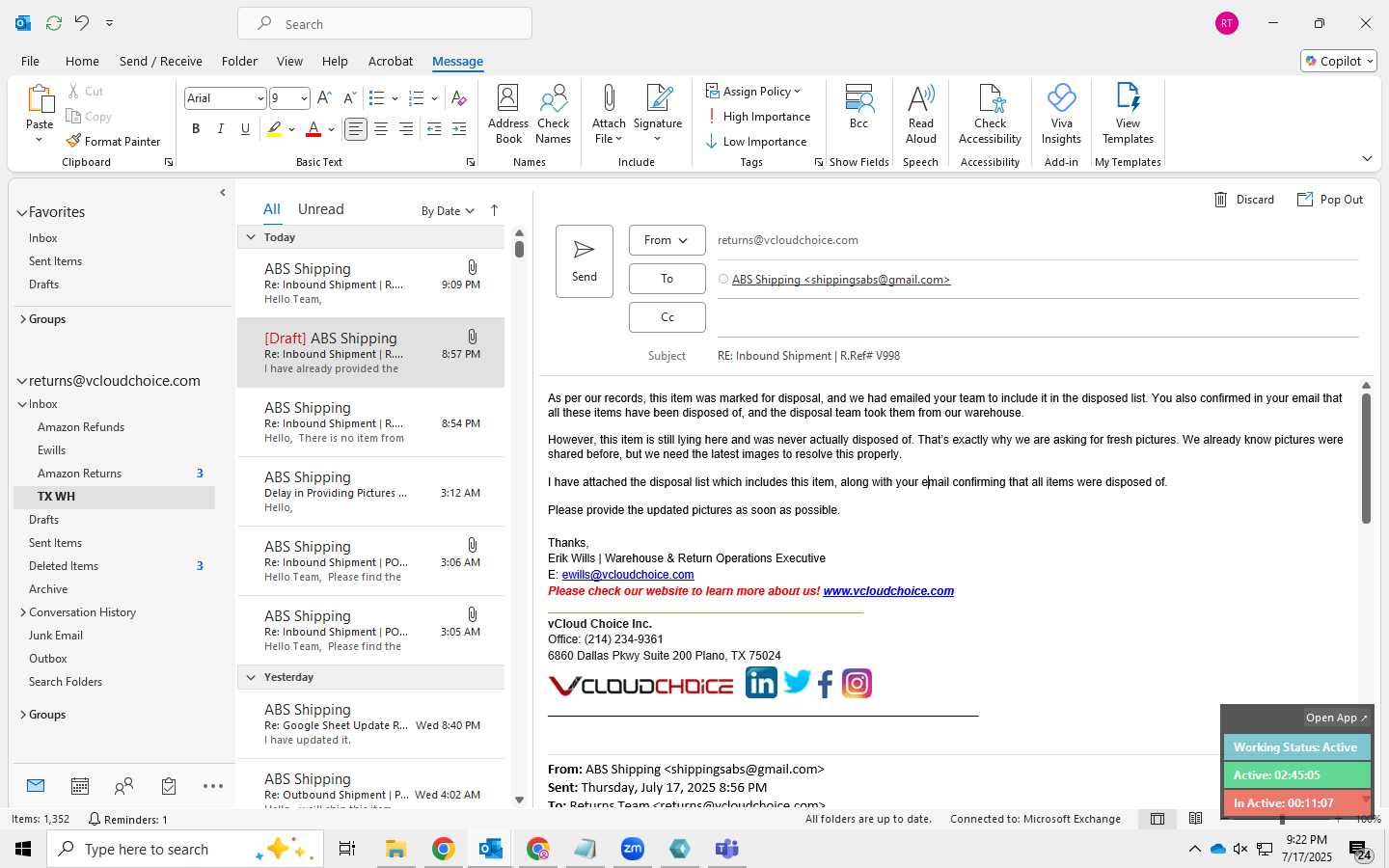The width and height of the screenshot is (1389, 868).
Task: Click the Clear Formatting icon
Action: (459, 98)
